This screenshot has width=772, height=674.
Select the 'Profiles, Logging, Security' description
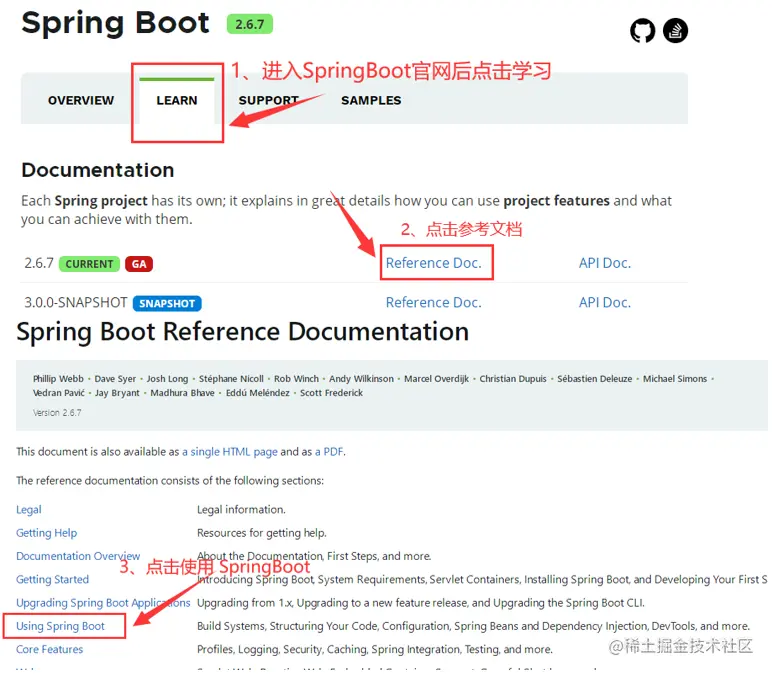click(375, 649)
